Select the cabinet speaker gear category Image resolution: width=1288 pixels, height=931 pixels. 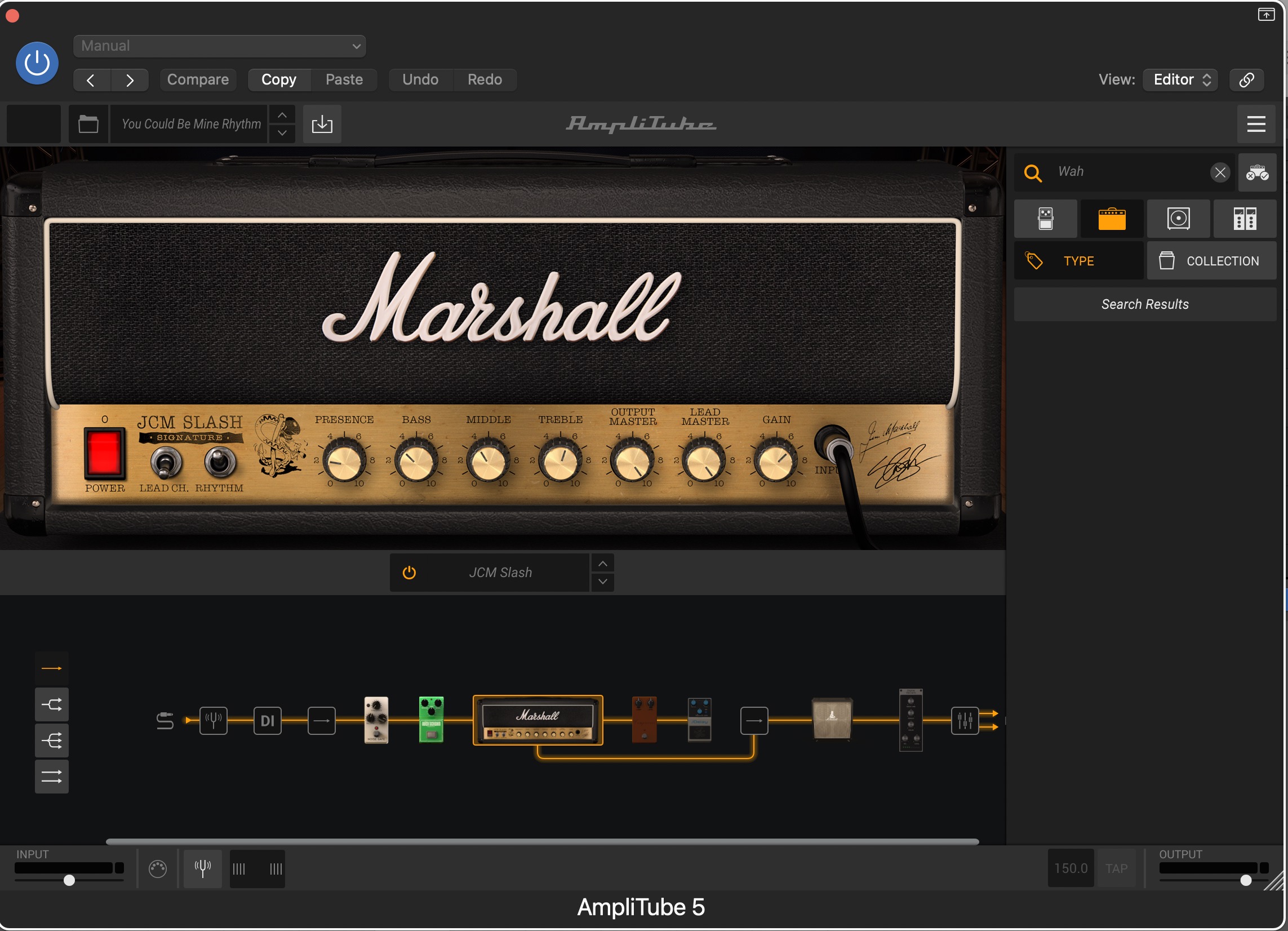pyautogui.click(x=1178, y=219)
